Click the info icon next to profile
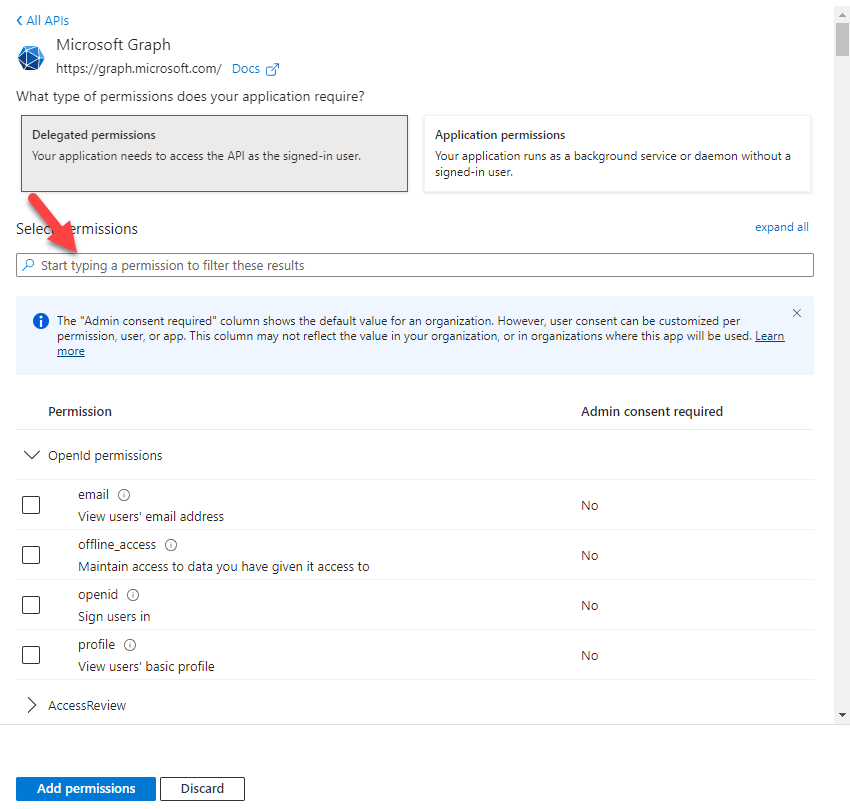 point(130,645)
